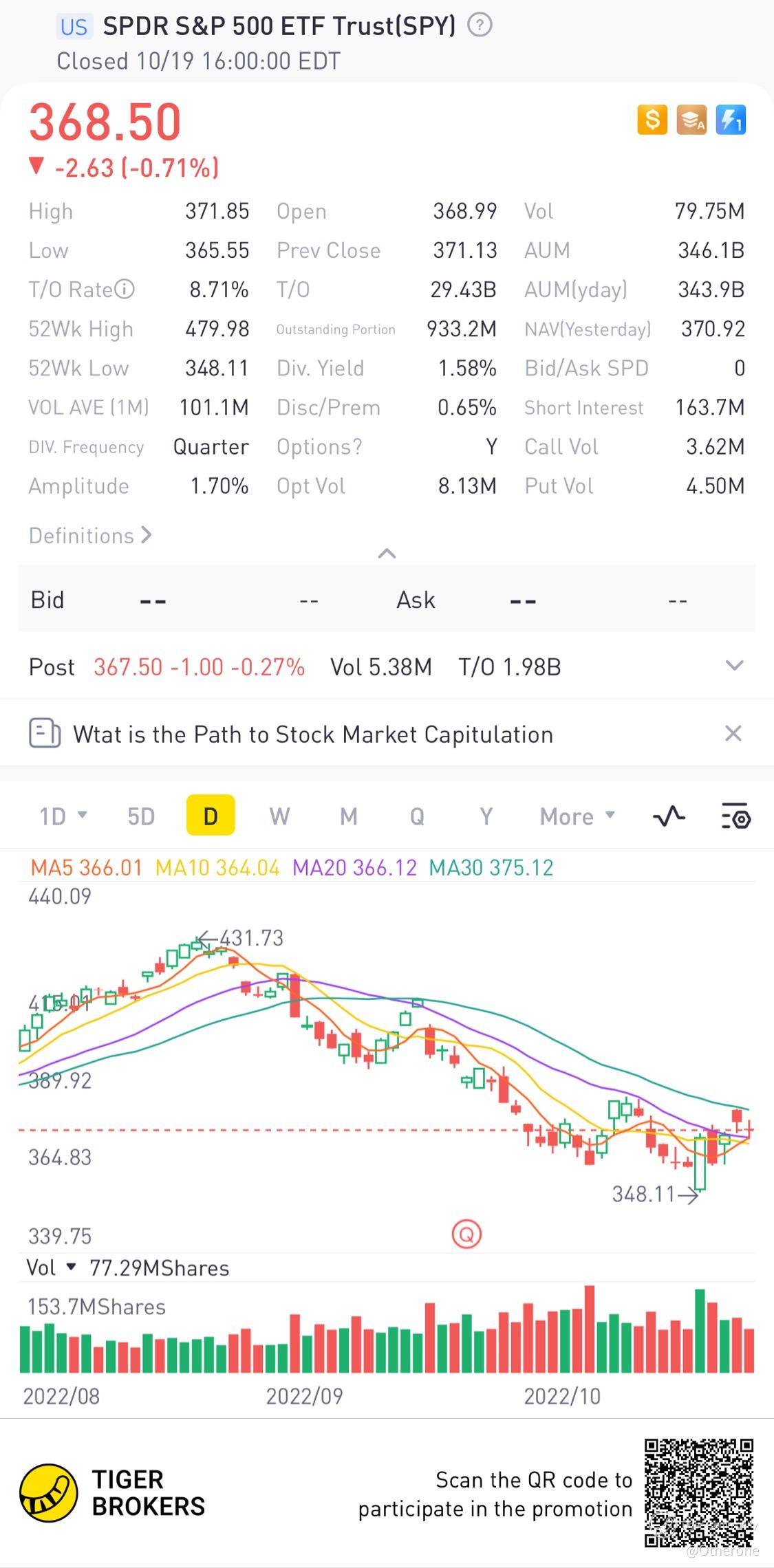
Task: Open the More timeframes dropdown
Action: (x=577, y=816)
